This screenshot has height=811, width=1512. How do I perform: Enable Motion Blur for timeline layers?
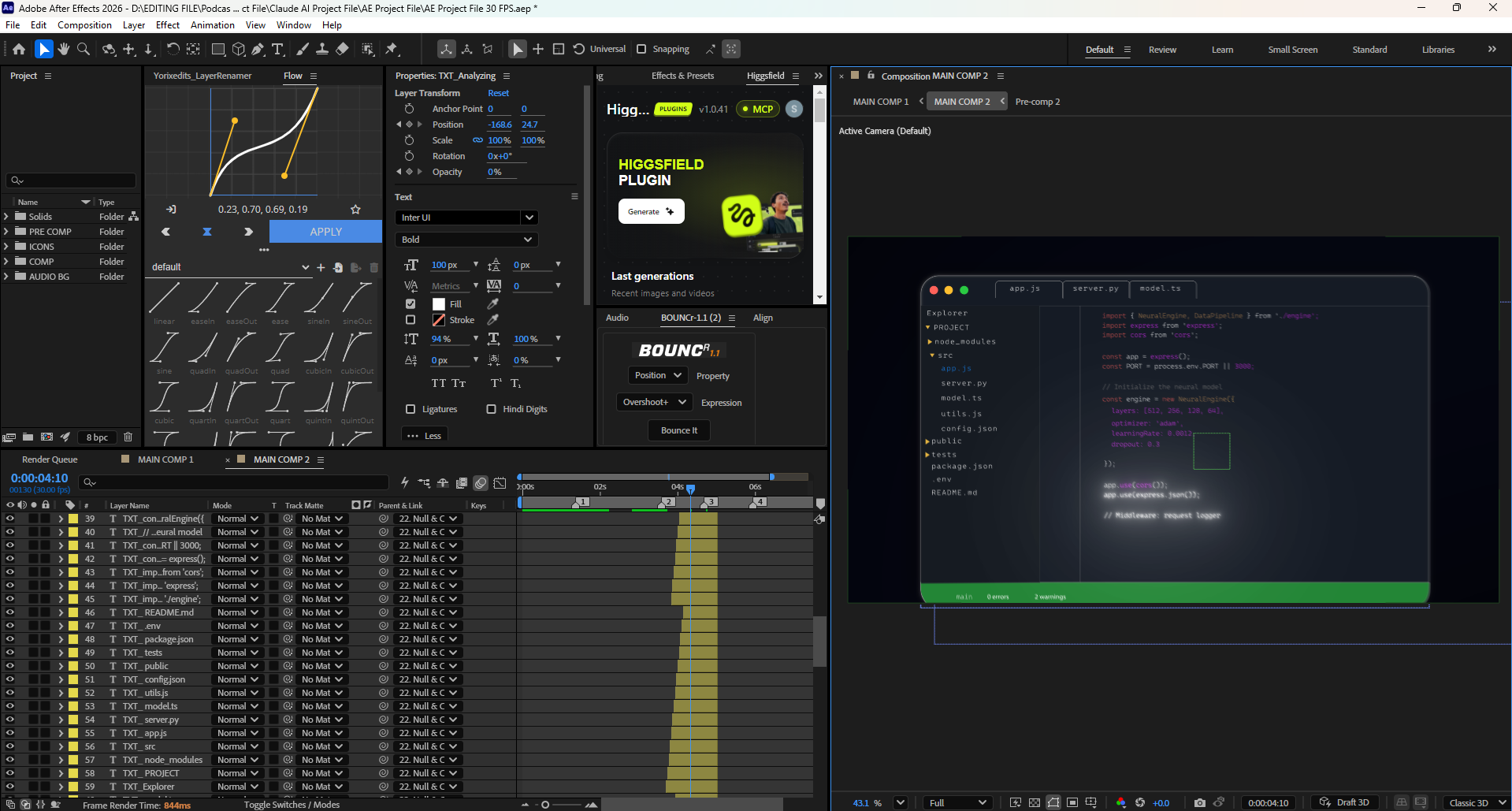(481, 482)
